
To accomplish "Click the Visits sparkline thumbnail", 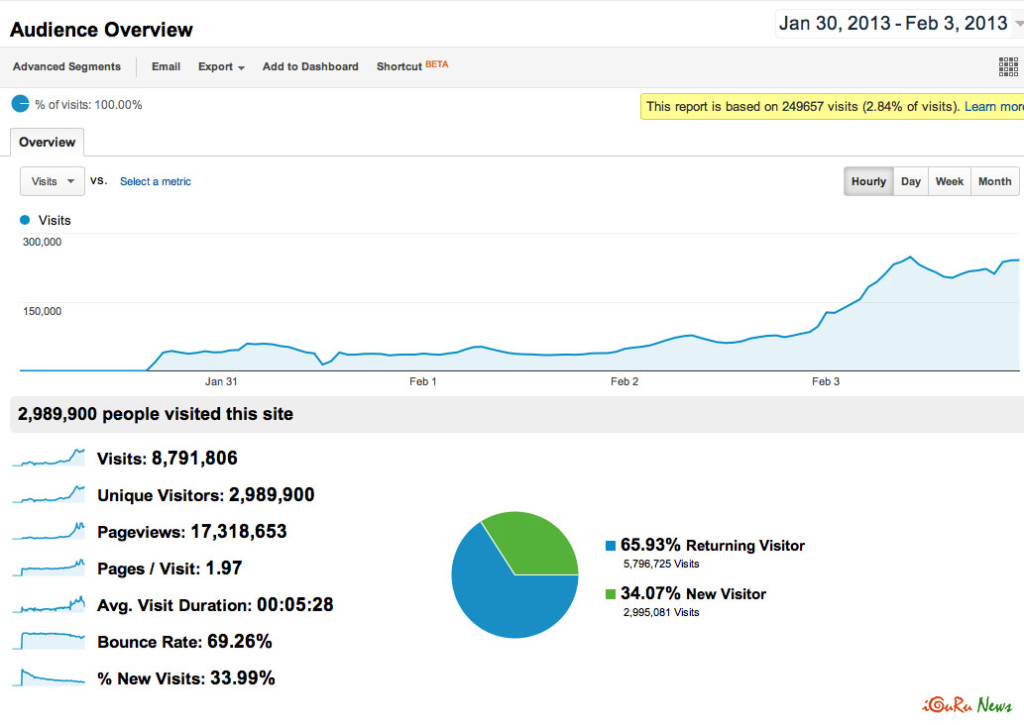I will [49, 458].
